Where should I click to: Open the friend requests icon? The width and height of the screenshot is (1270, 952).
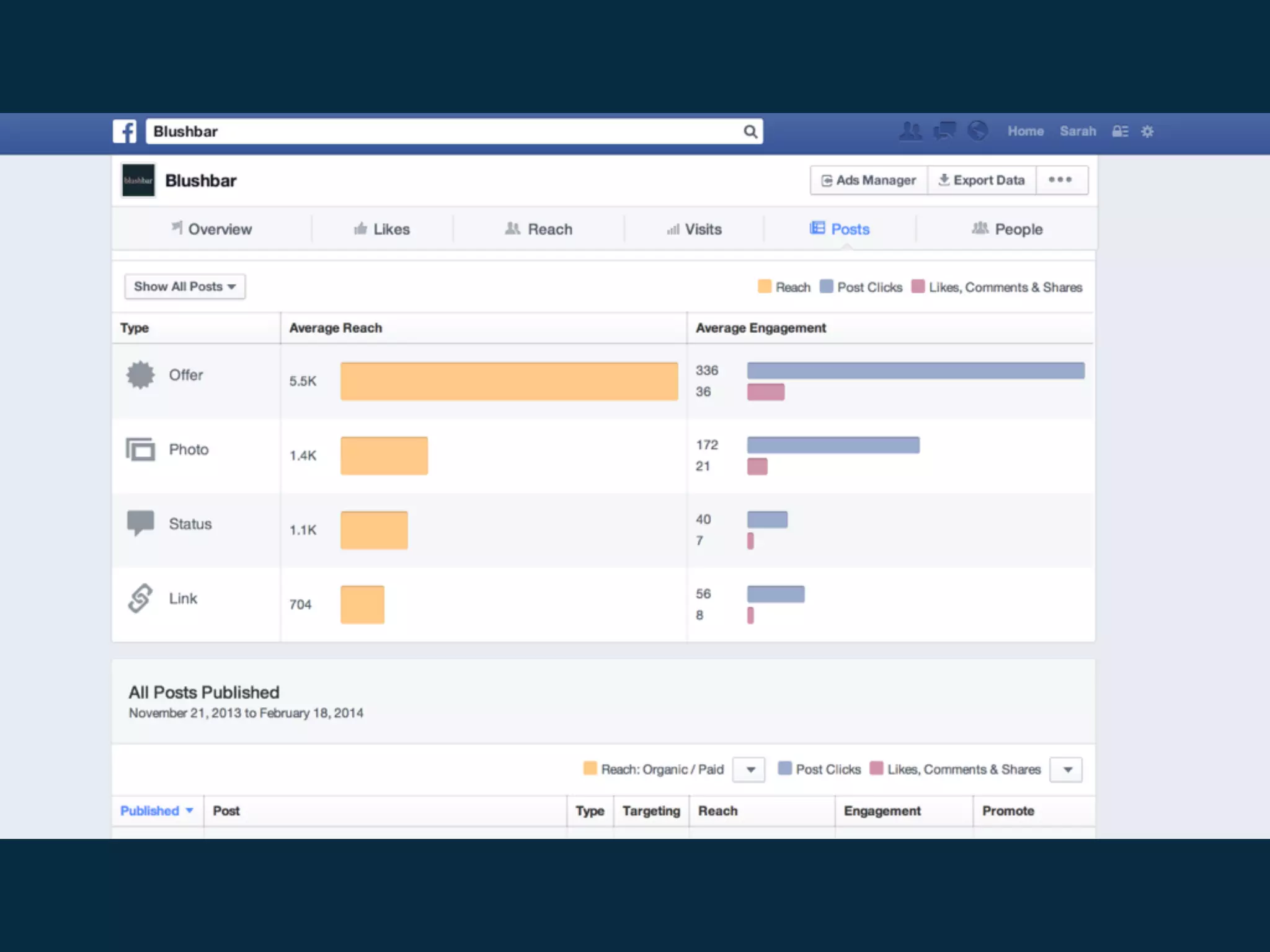click(910, 131)
